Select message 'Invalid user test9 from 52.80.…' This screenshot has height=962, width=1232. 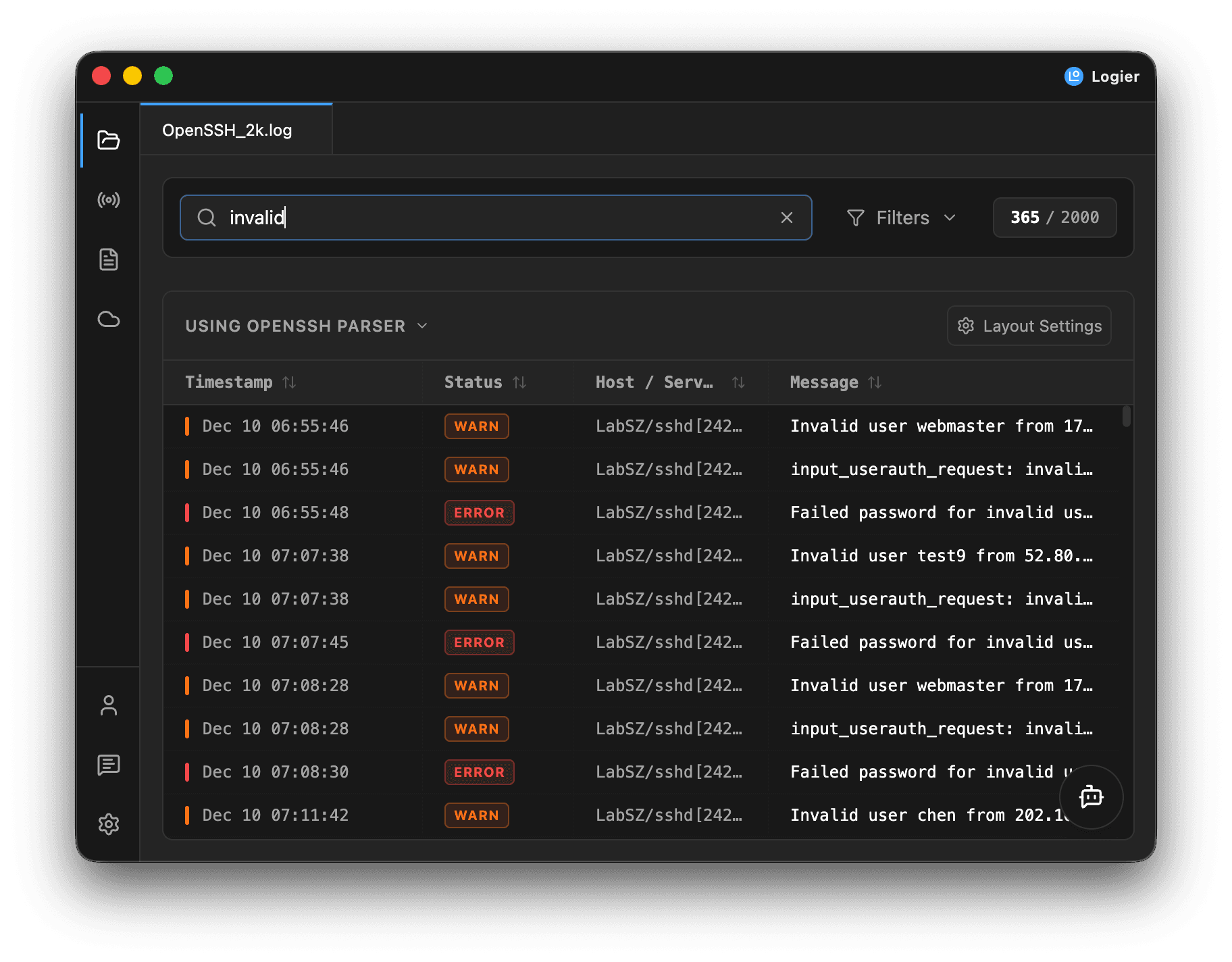942,556
